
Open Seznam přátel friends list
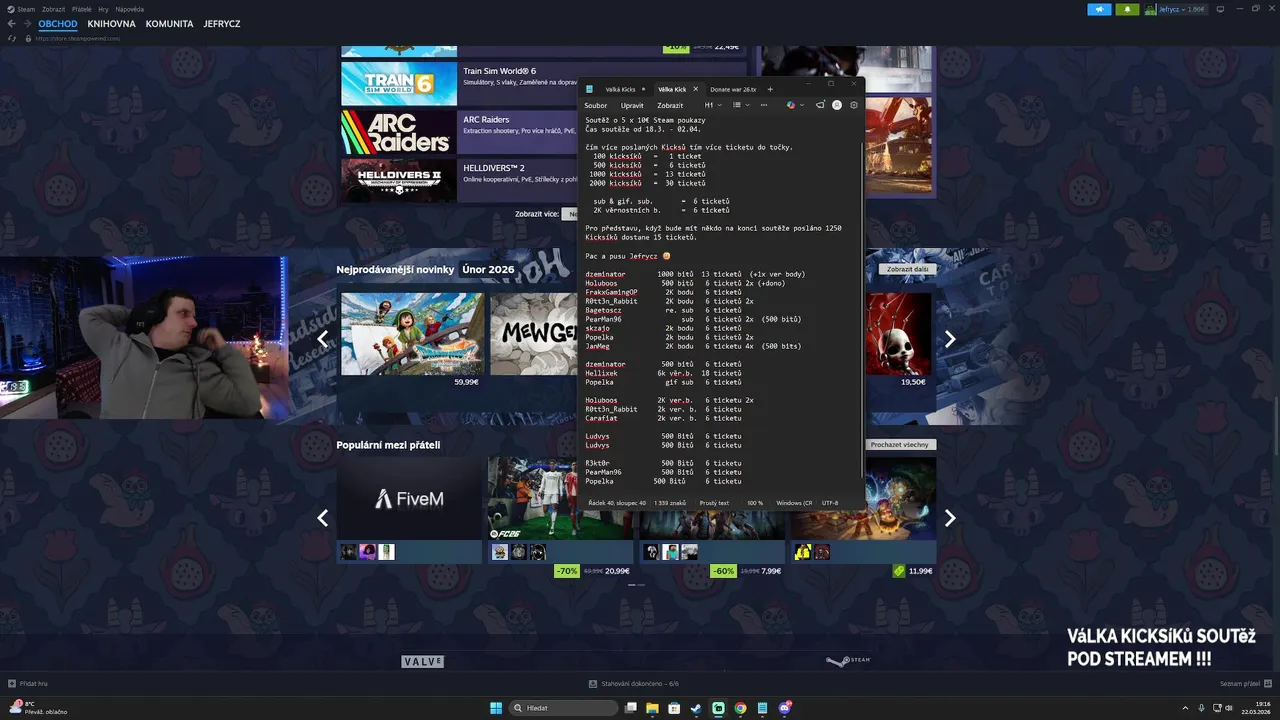tap(1245, 684)
